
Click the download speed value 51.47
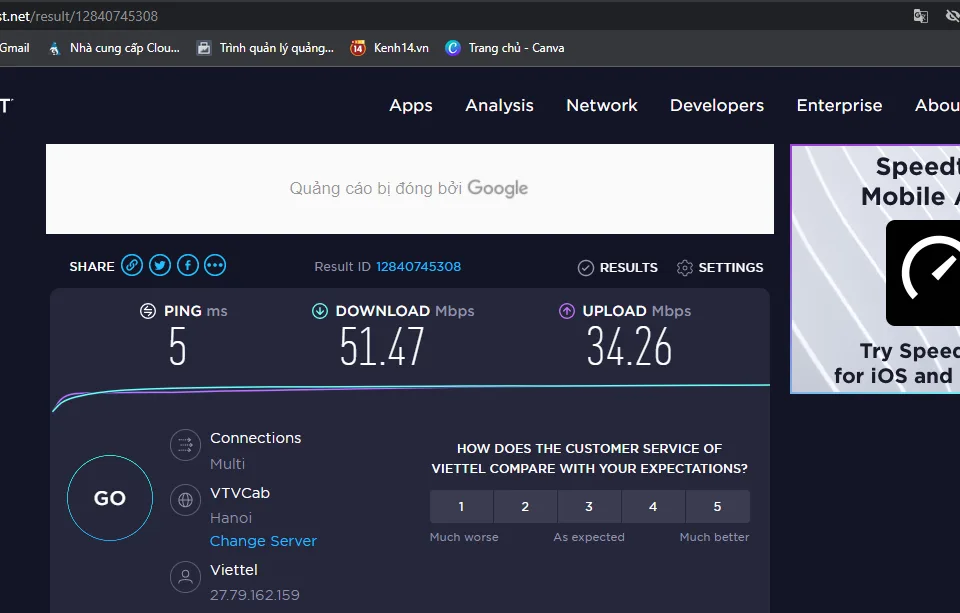382,347
